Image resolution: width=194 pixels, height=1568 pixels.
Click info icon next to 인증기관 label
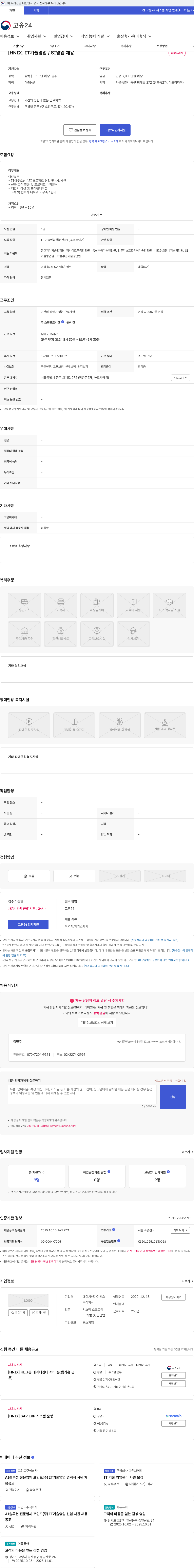pos(114,1230)
